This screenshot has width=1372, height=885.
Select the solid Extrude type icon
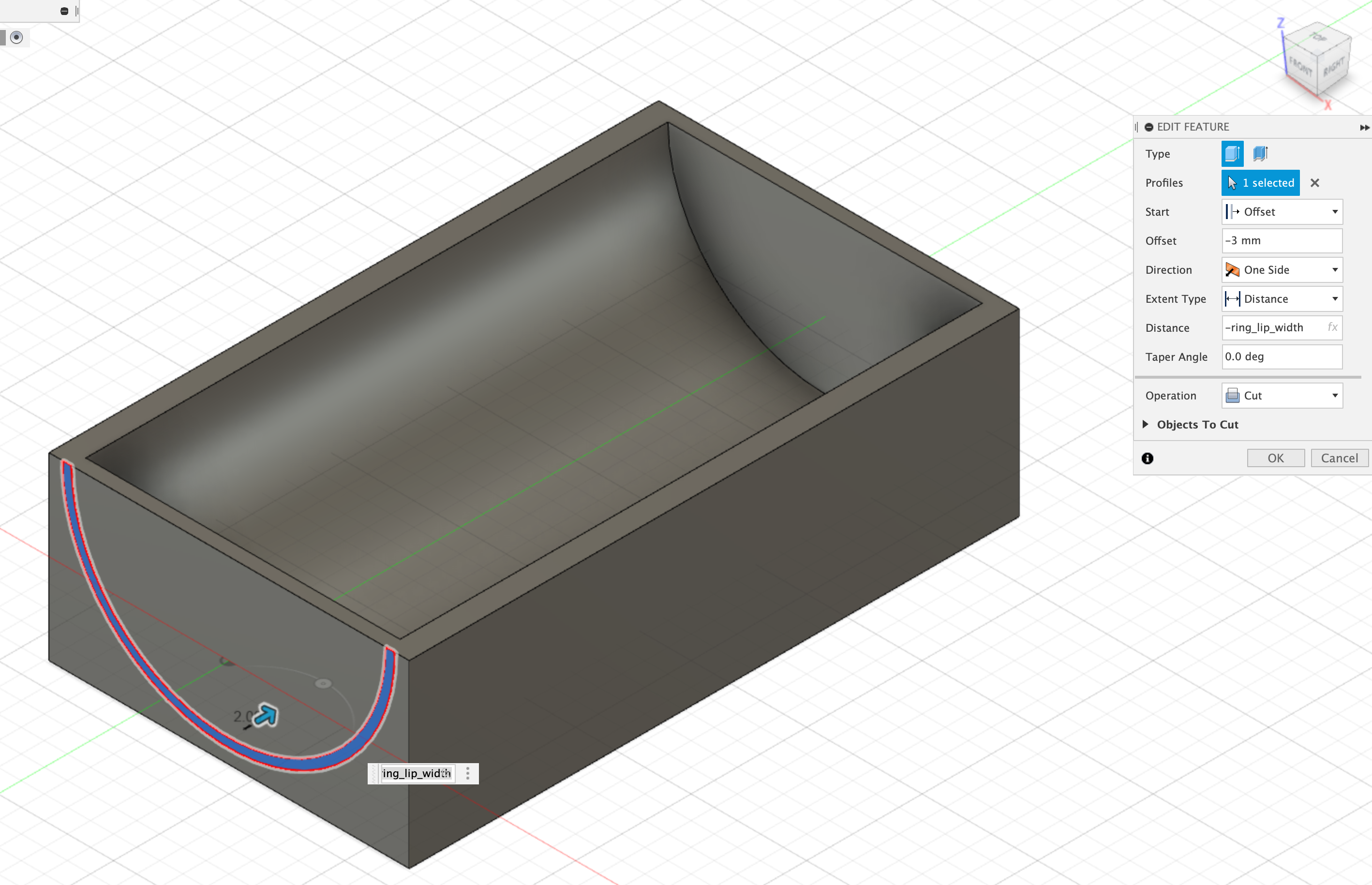(1232, 153)
